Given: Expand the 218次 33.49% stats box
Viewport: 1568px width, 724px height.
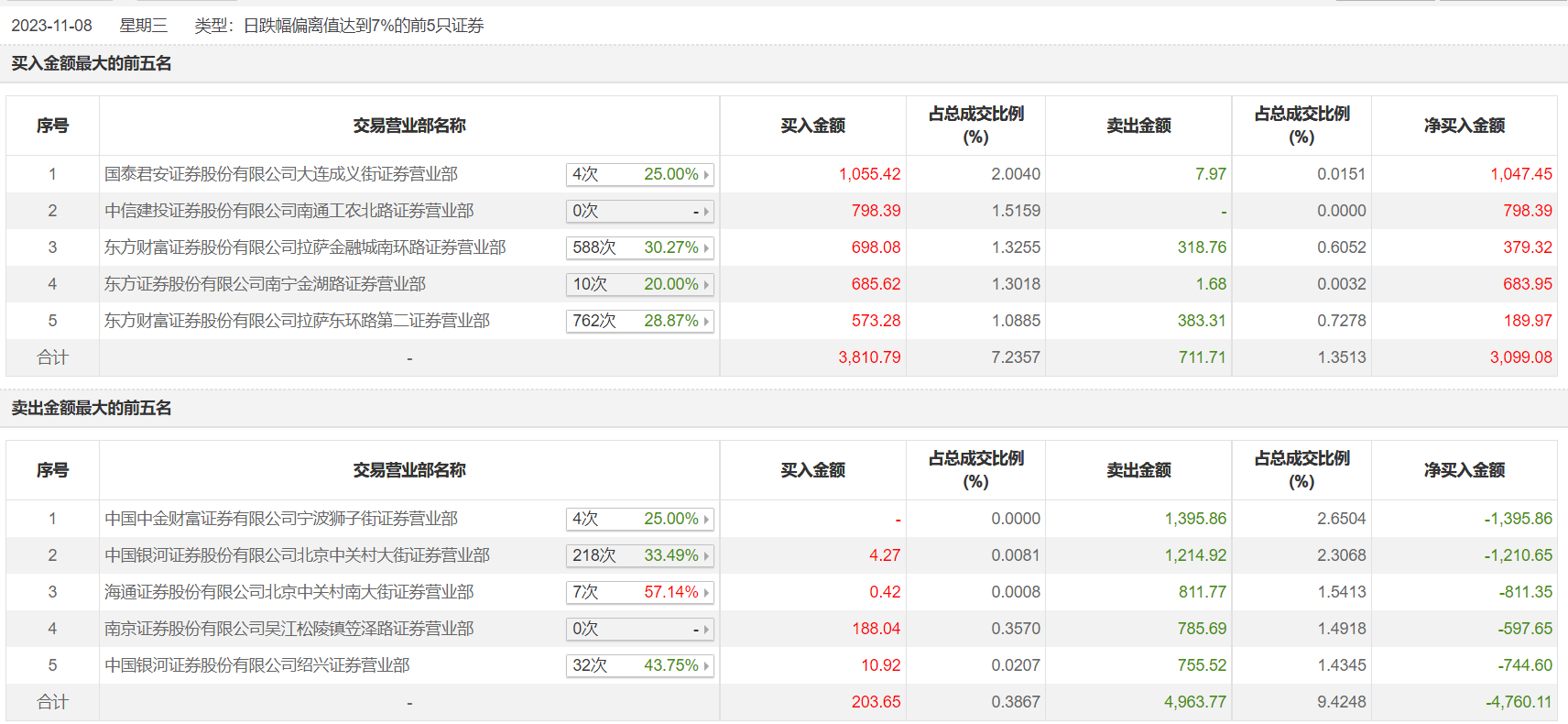Looking at the screenshot, I should [639, 555].
